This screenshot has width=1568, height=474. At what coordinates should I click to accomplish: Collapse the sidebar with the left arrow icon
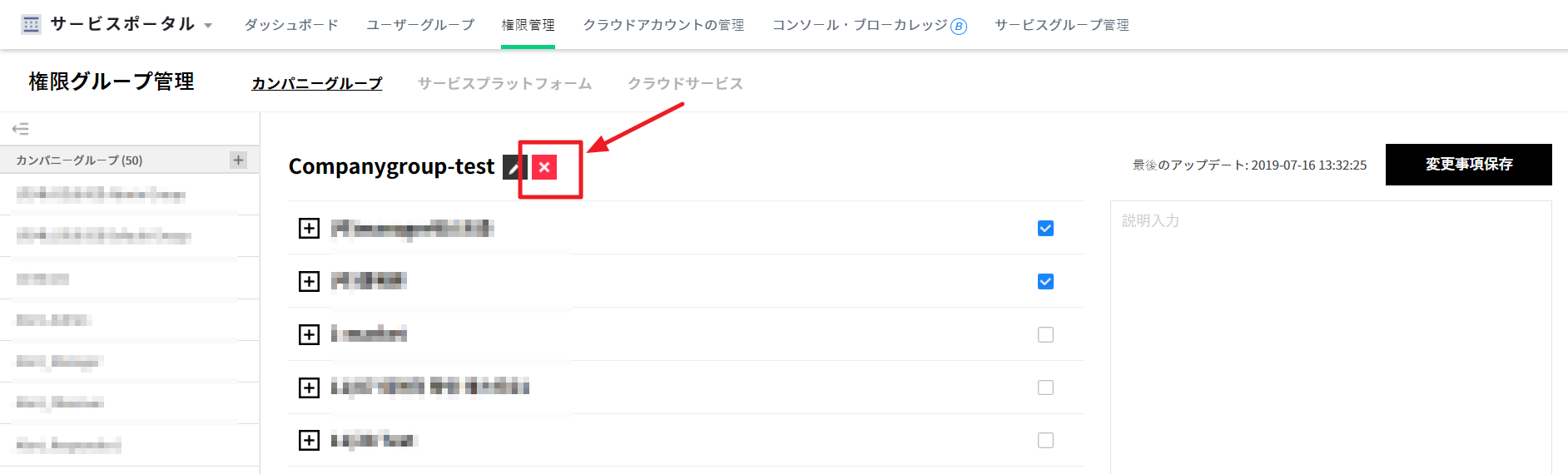[x=21, y=129]
